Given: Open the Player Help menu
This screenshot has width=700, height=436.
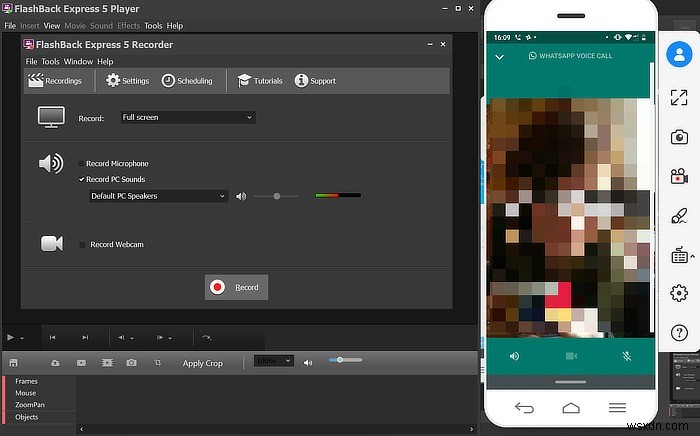Looking at the screenshot, I should (175, 26).
